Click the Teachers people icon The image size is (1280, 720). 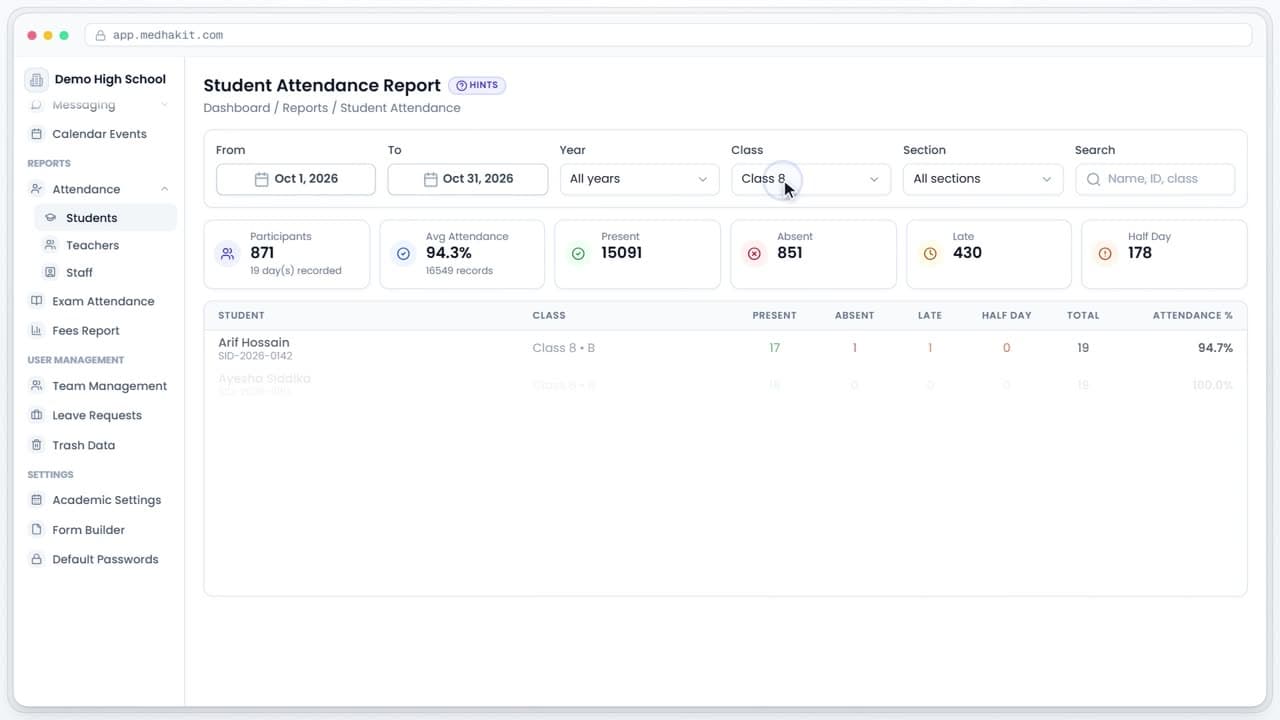pyautogui.click(x=51, y=245)
